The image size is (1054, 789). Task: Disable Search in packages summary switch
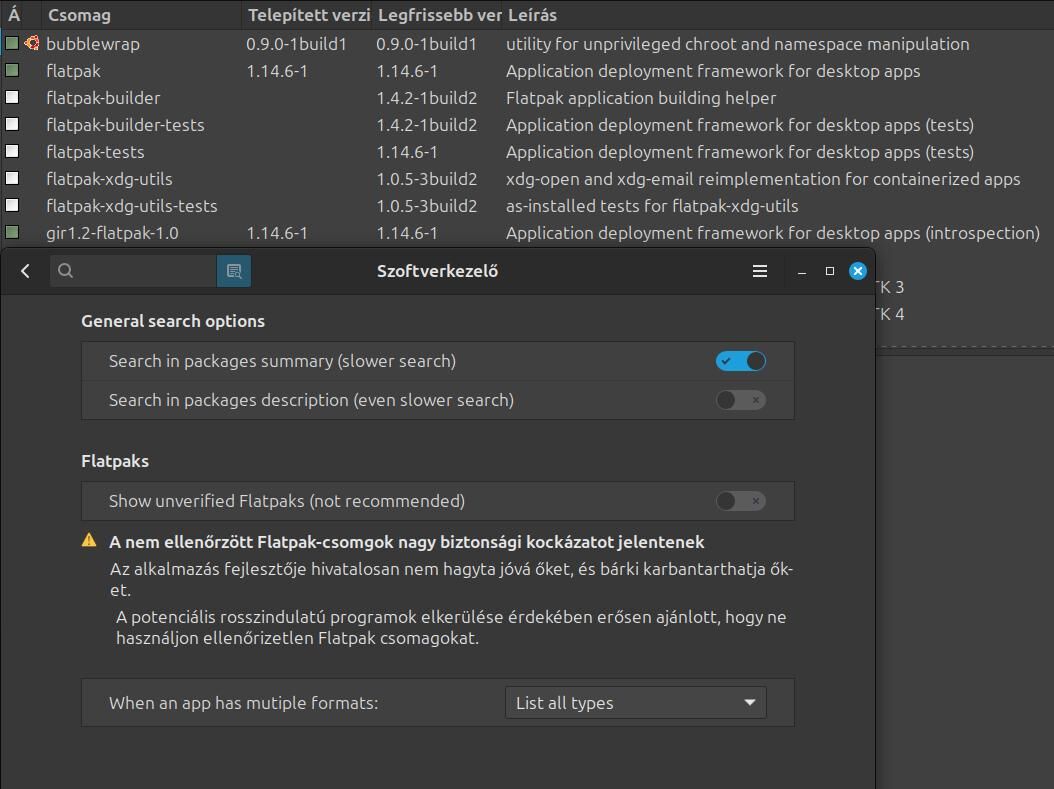741,361
